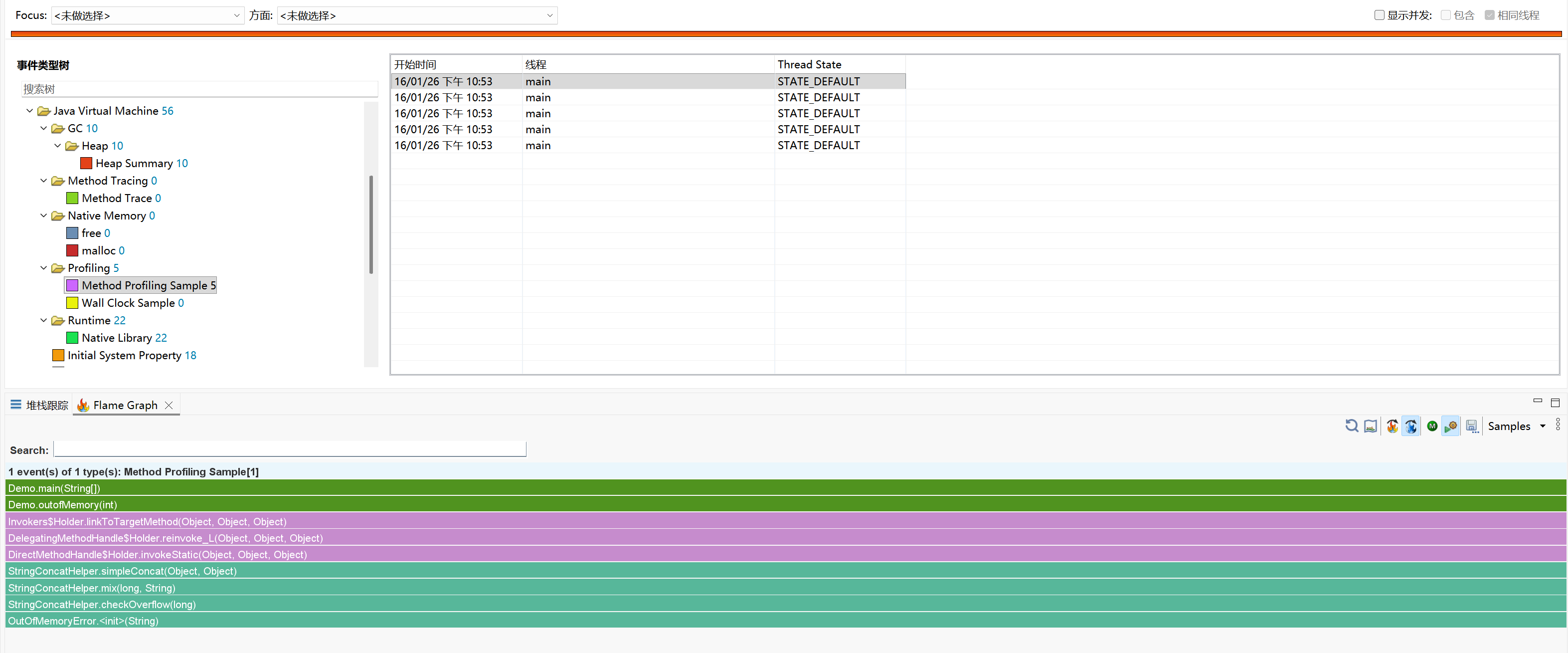
Task: Click the map legend icon in toolbar
Action: click(1370, 426)
